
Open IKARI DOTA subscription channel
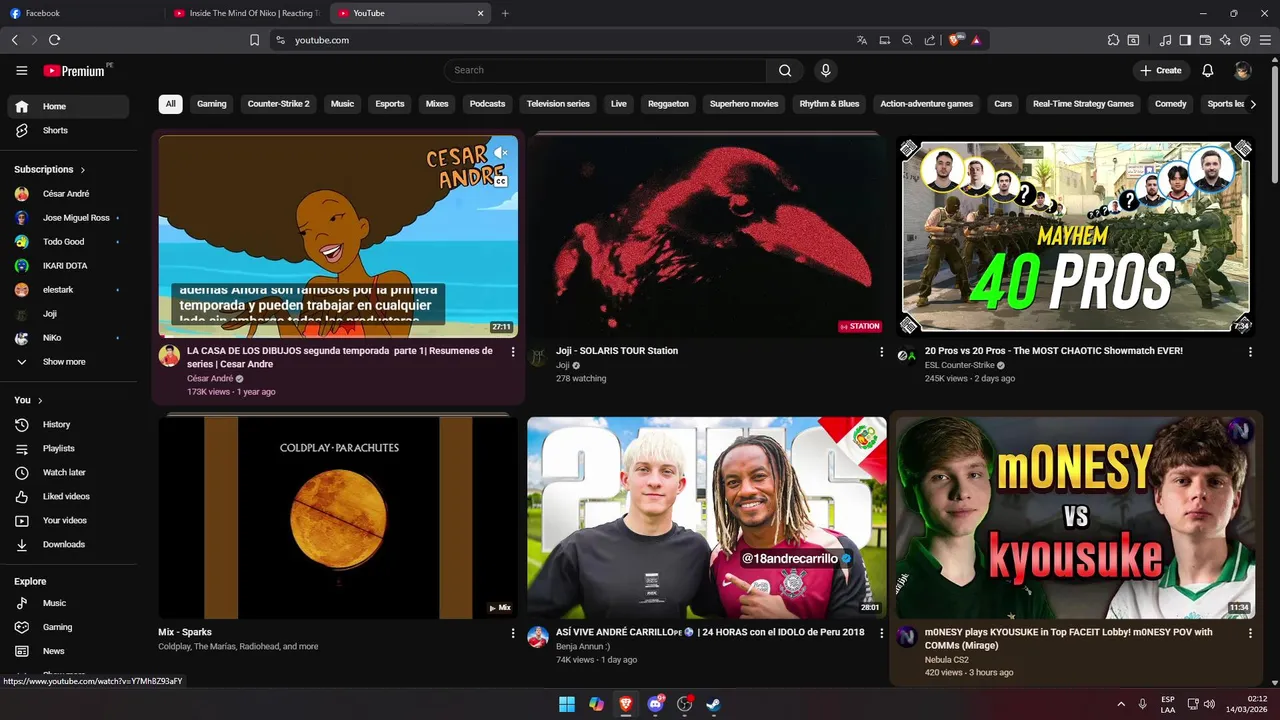click(69, 266)
